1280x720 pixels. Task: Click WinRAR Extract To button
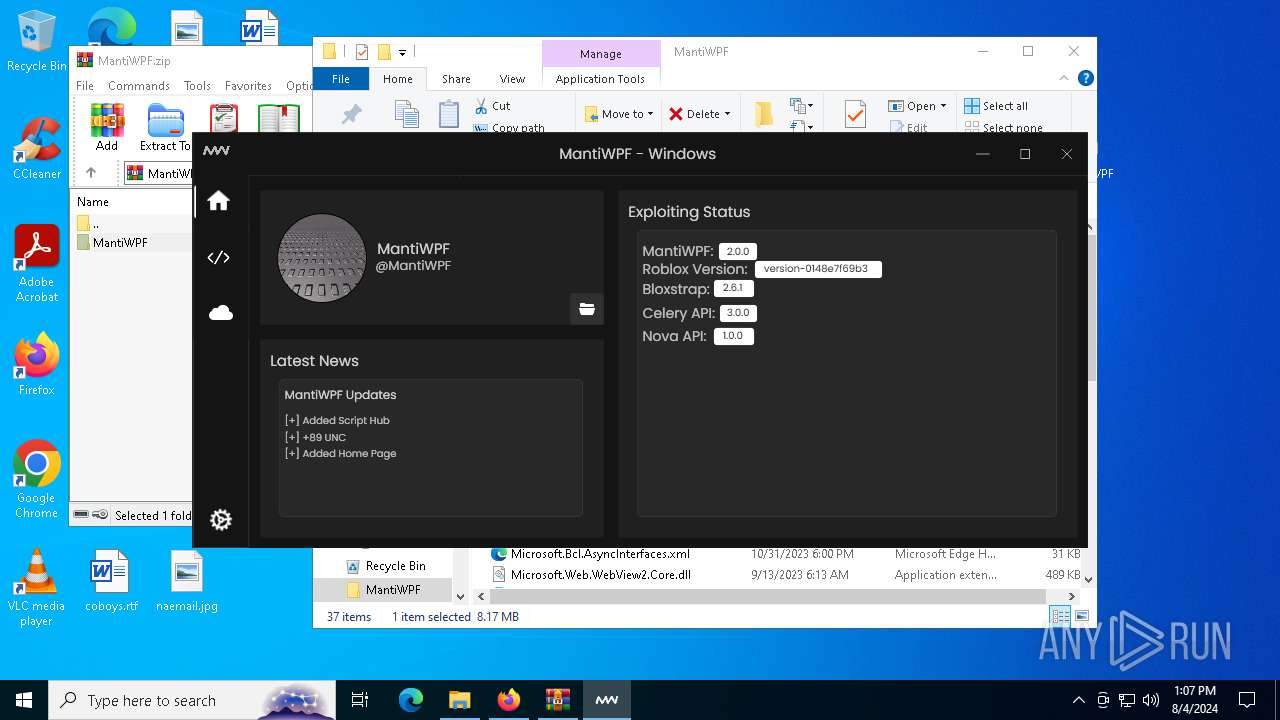point(165,128)
